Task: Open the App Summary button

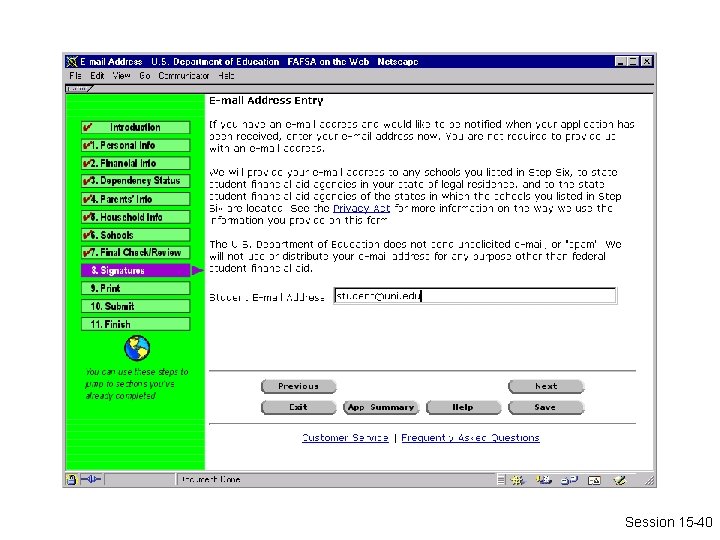Action: [x=381, y=407]
